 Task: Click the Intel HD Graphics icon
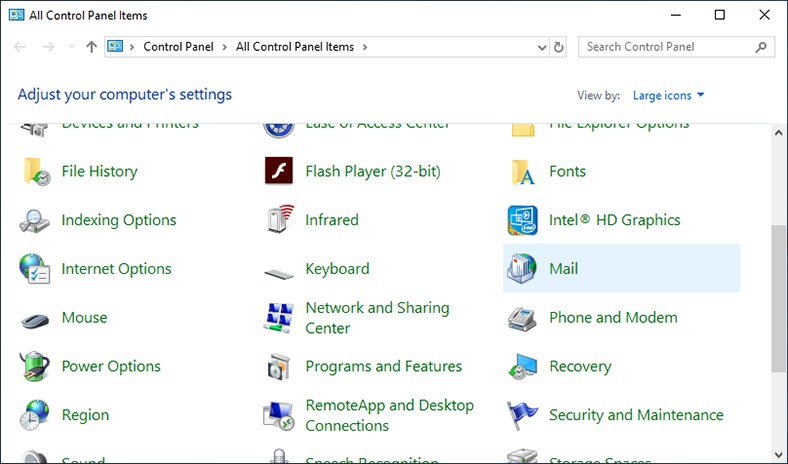point(523,220)
